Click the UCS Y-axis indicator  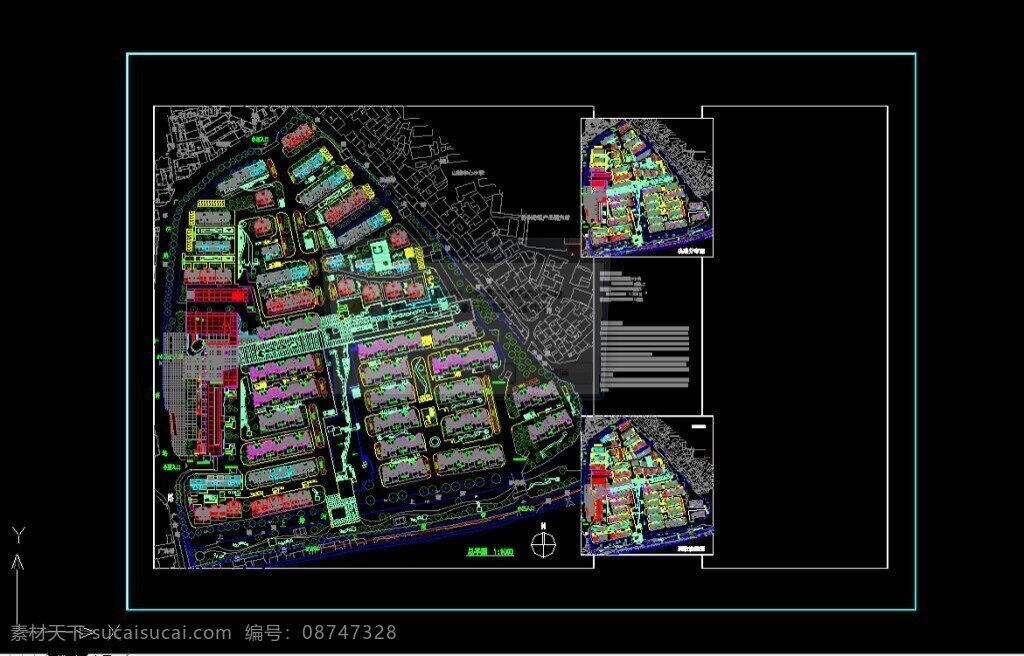(x=18, y=575)
